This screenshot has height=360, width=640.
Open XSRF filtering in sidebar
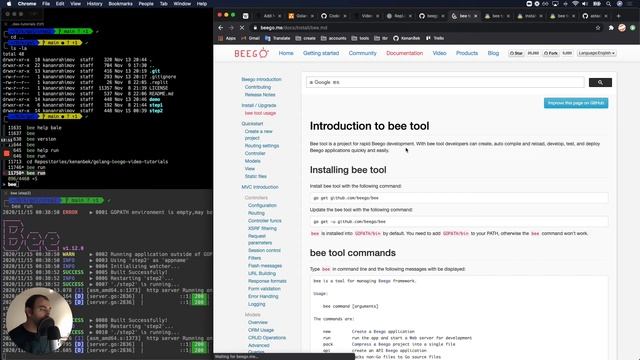tap(262, 229)
